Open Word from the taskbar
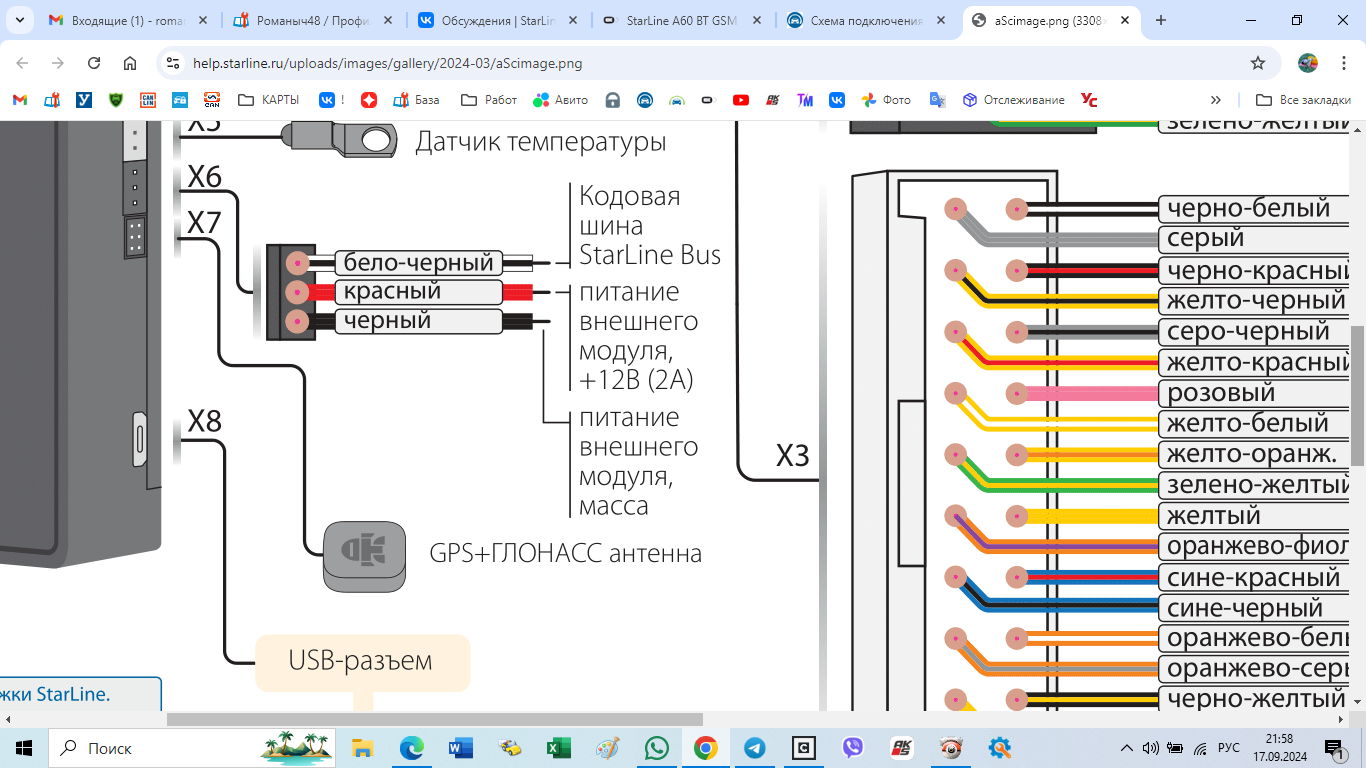This screenshot has width=1366, height=768. click(x=460, y=748)
